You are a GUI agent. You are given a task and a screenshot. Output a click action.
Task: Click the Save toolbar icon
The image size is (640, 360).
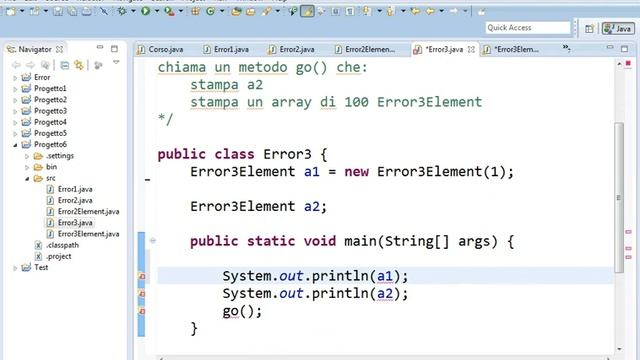pos(58,11)
